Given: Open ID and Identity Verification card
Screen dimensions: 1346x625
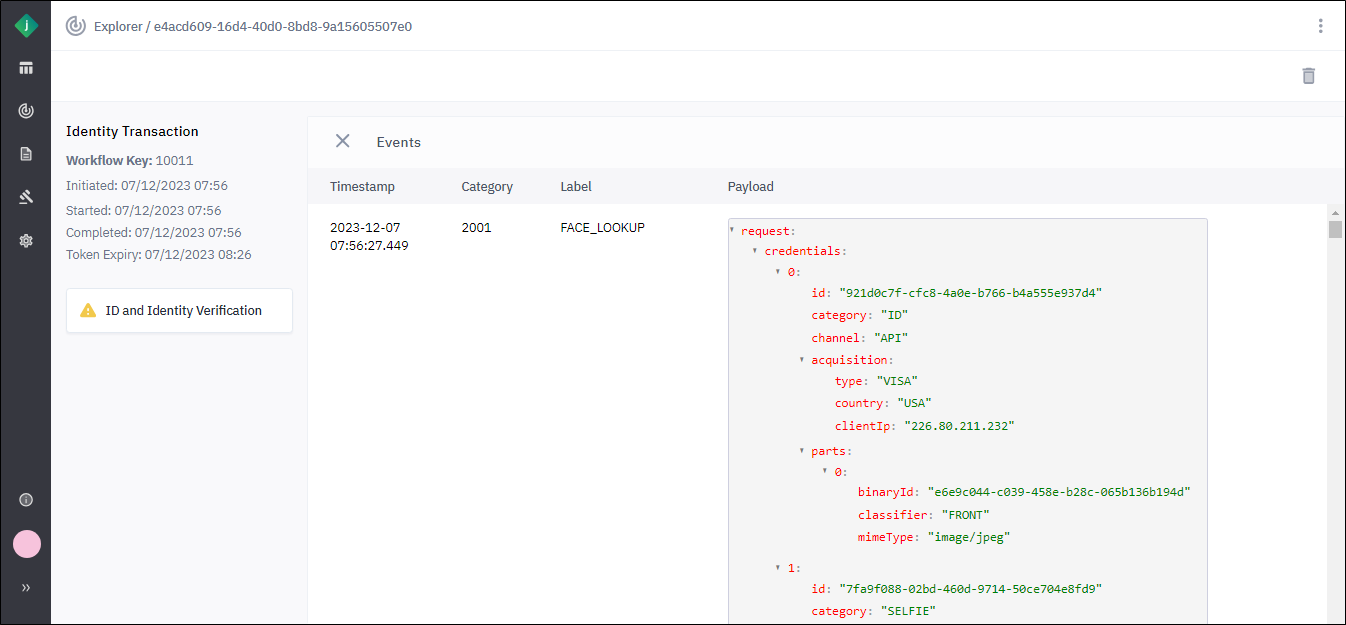Looking at the screenshot, I should (179, 310).
